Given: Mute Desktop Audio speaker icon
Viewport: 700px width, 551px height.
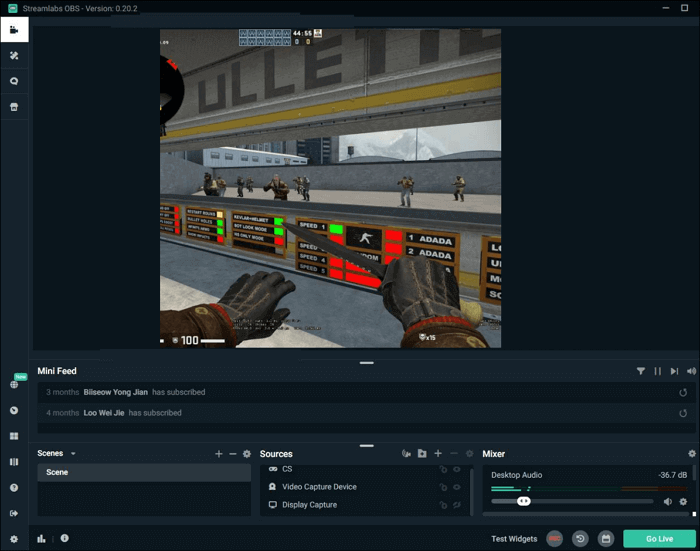Looking at the screenshot, I should pos(668,501).
